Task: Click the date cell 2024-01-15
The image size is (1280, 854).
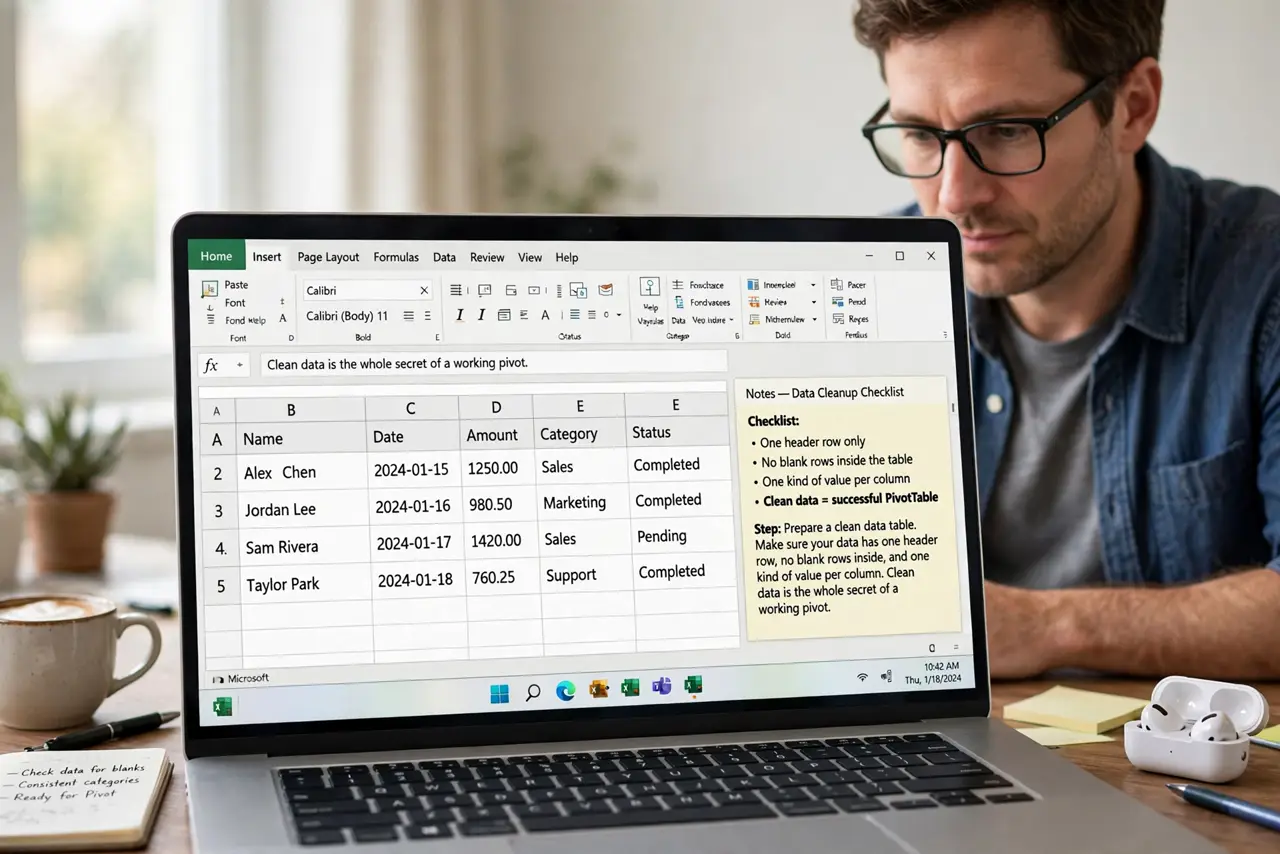Action: (413, 469)
